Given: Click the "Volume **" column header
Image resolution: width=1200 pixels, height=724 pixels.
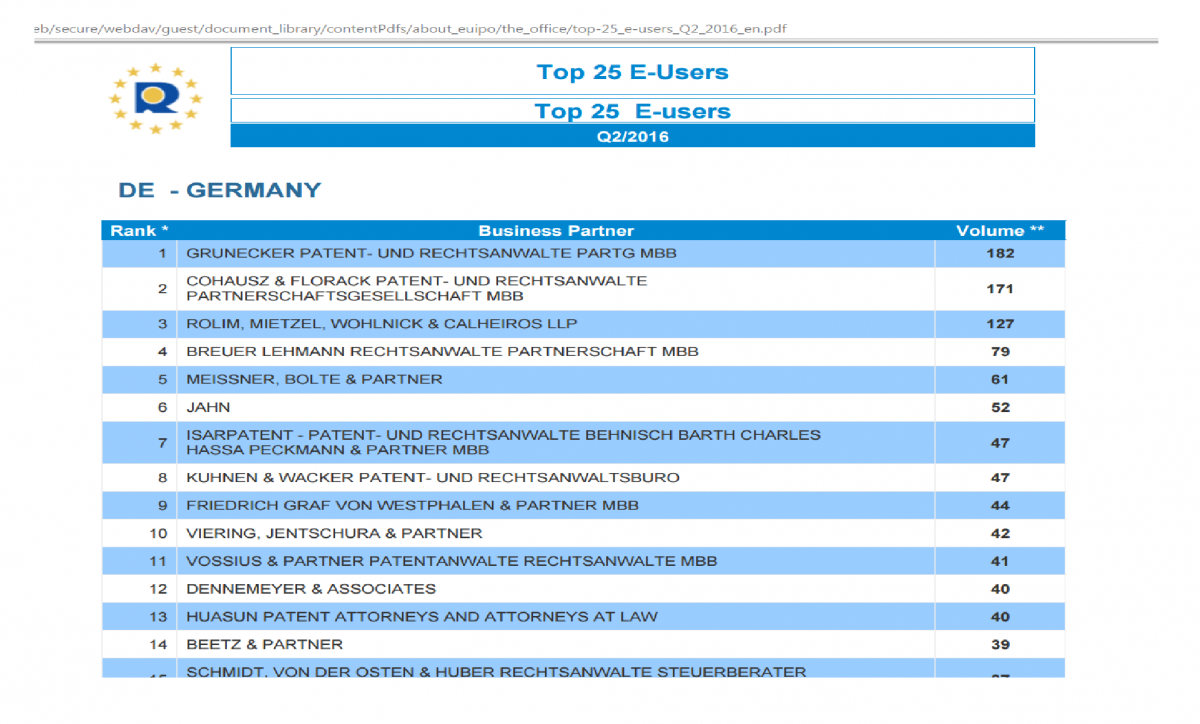Looking at the screenshot, I should pyautogui.click(x=1000, y=230).
